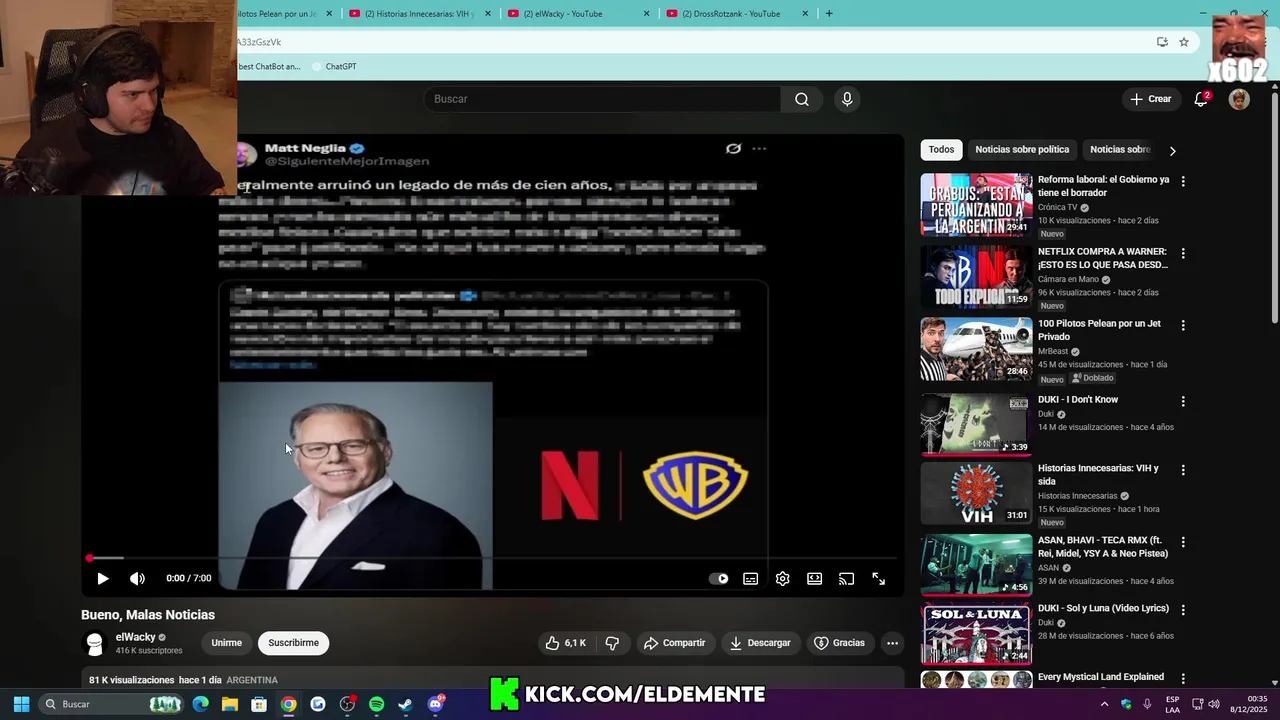Click the video progress bar
This screenshot has height=720, width=1280.
(x=492, y=557)
